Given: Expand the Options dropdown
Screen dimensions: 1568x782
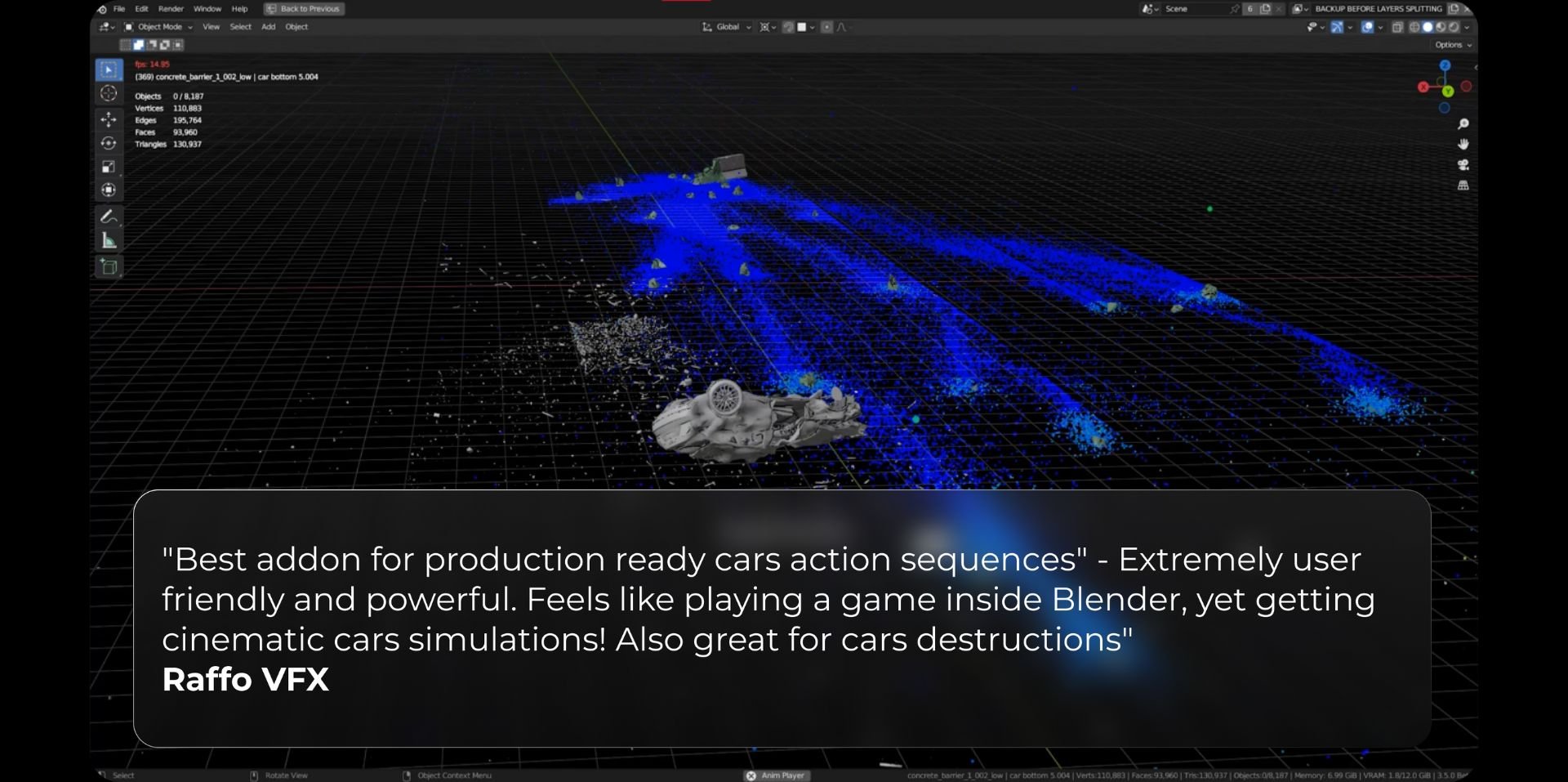Looking at the screenshot, I should pos(1453,45).
